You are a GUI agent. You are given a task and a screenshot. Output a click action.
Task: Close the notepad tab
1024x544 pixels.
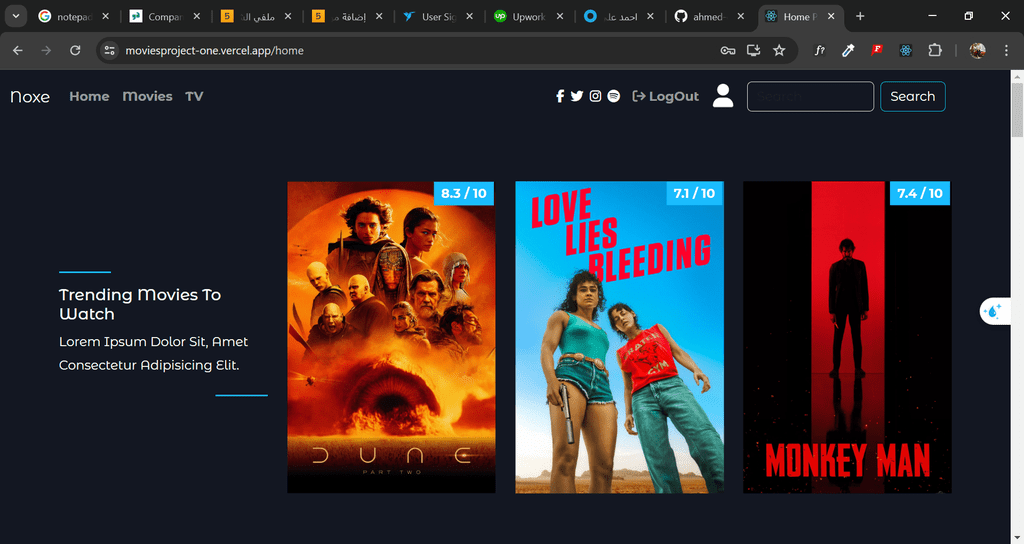[x=105, y=16]
